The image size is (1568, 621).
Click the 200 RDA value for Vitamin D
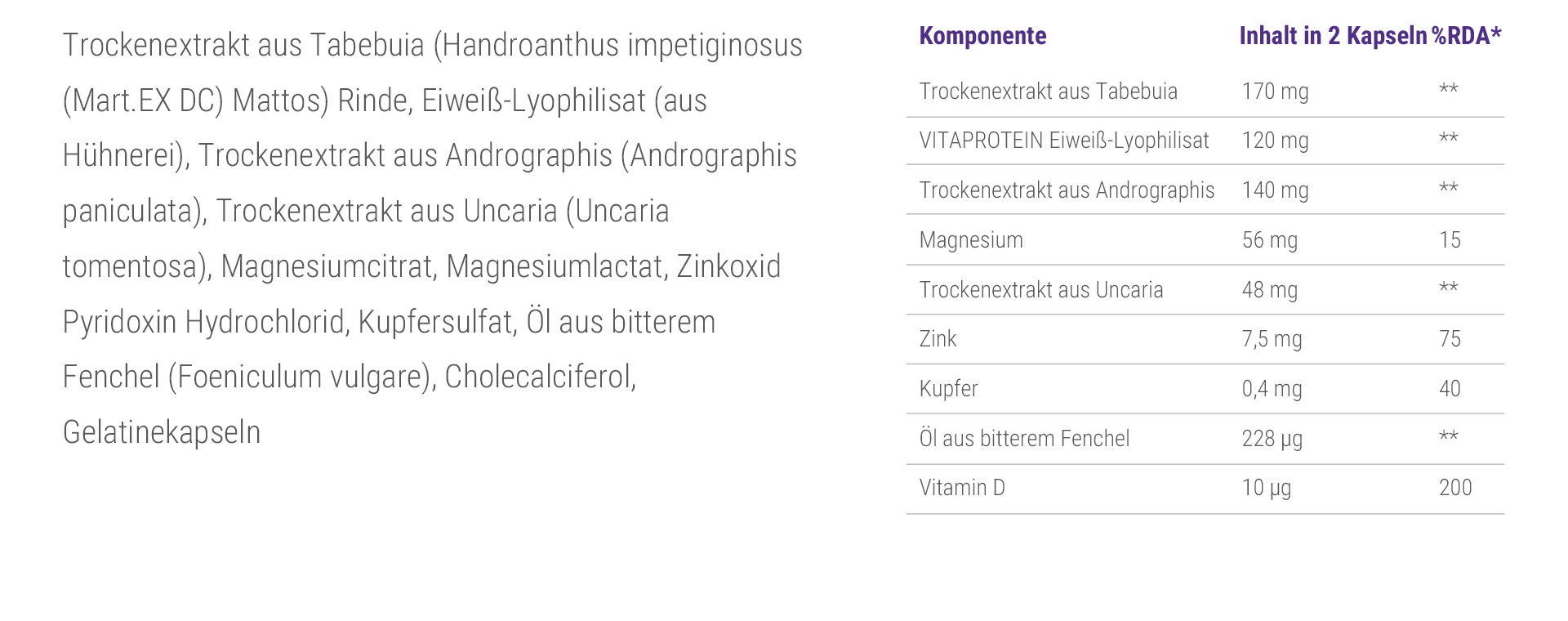[x=1455, y=488]
